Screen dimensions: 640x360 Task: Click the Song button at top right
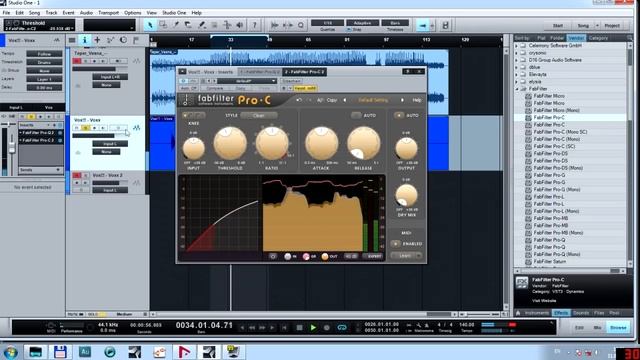(583, 25)
